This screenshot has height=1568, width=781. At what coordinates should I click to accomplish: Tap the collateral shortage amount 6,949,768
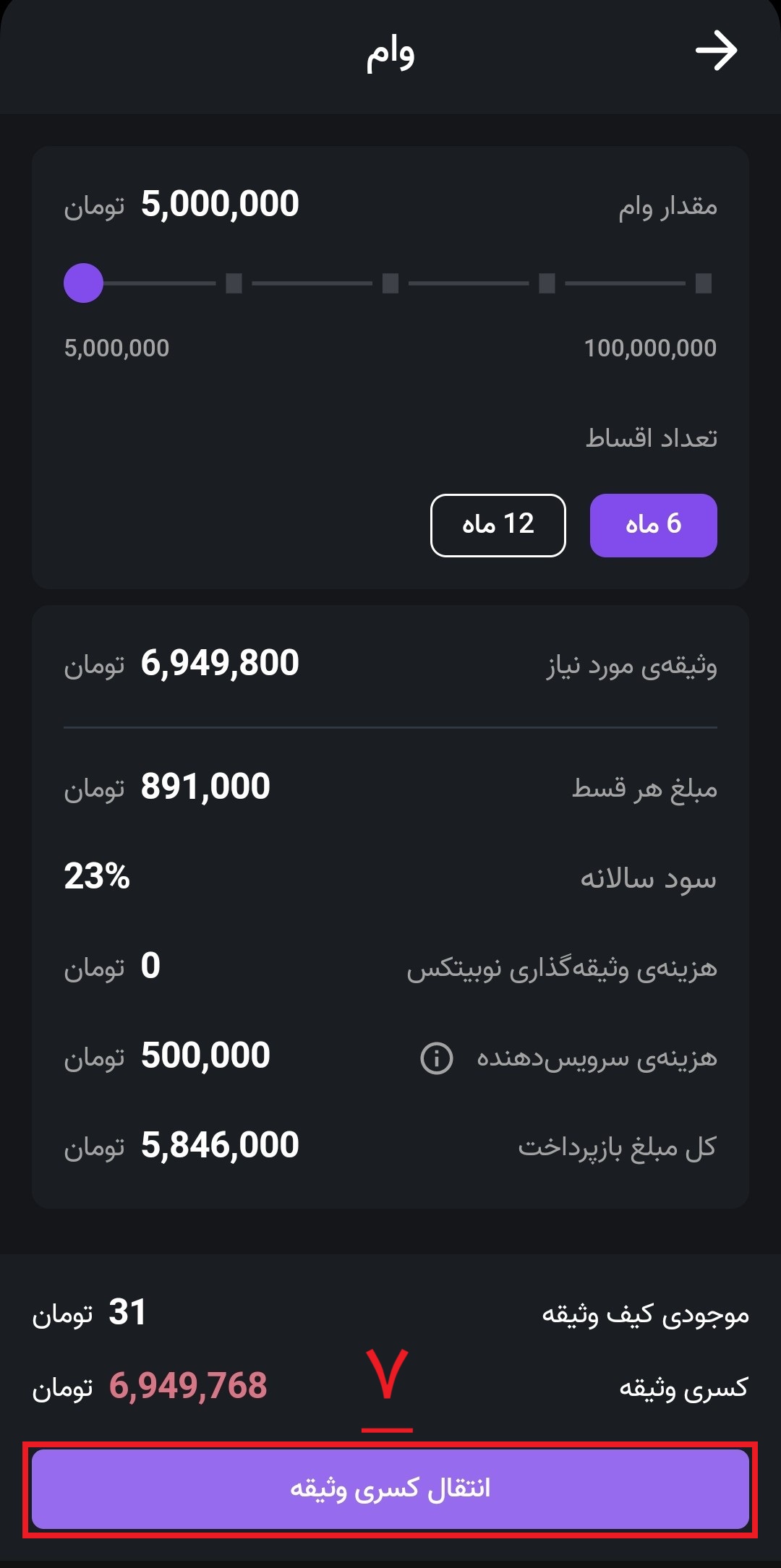click(x=188, y=1386)
